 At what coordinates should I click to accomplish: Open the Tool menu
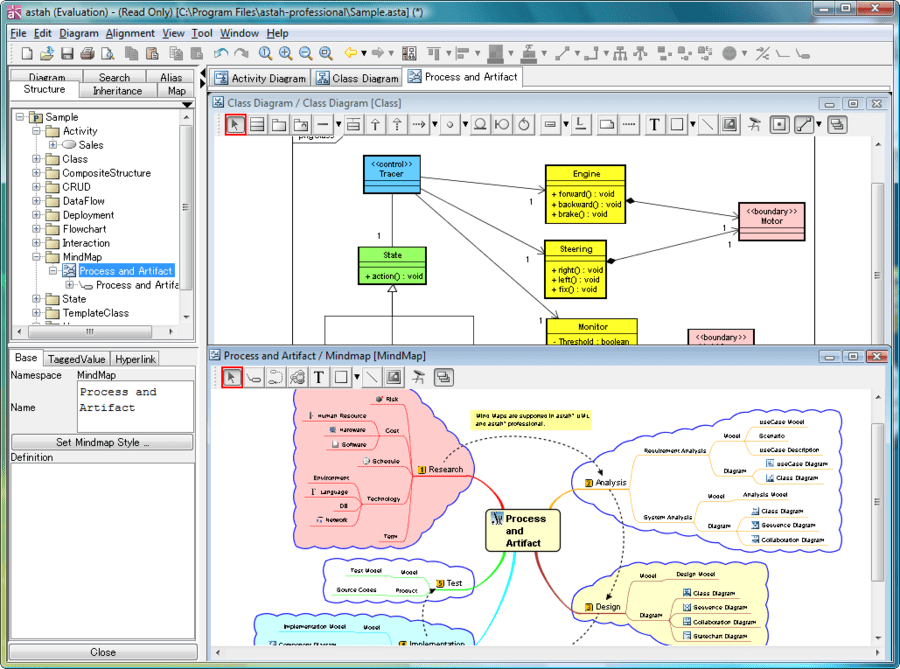pos(202,33)
